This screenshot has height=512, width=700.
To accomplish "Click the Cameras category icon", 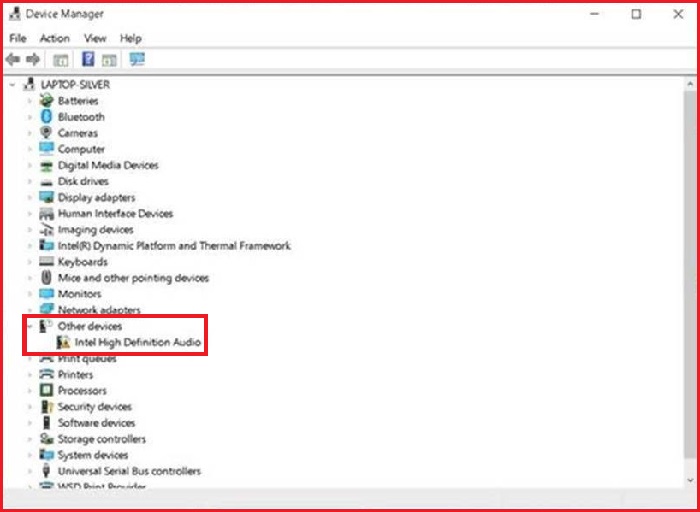I will tap(46, 133).
